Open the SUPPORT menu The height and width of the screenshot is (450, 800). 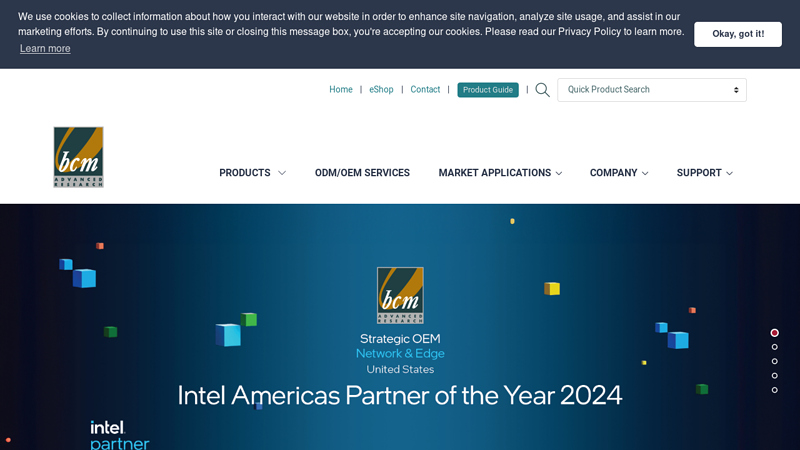[x=698, y=173]
